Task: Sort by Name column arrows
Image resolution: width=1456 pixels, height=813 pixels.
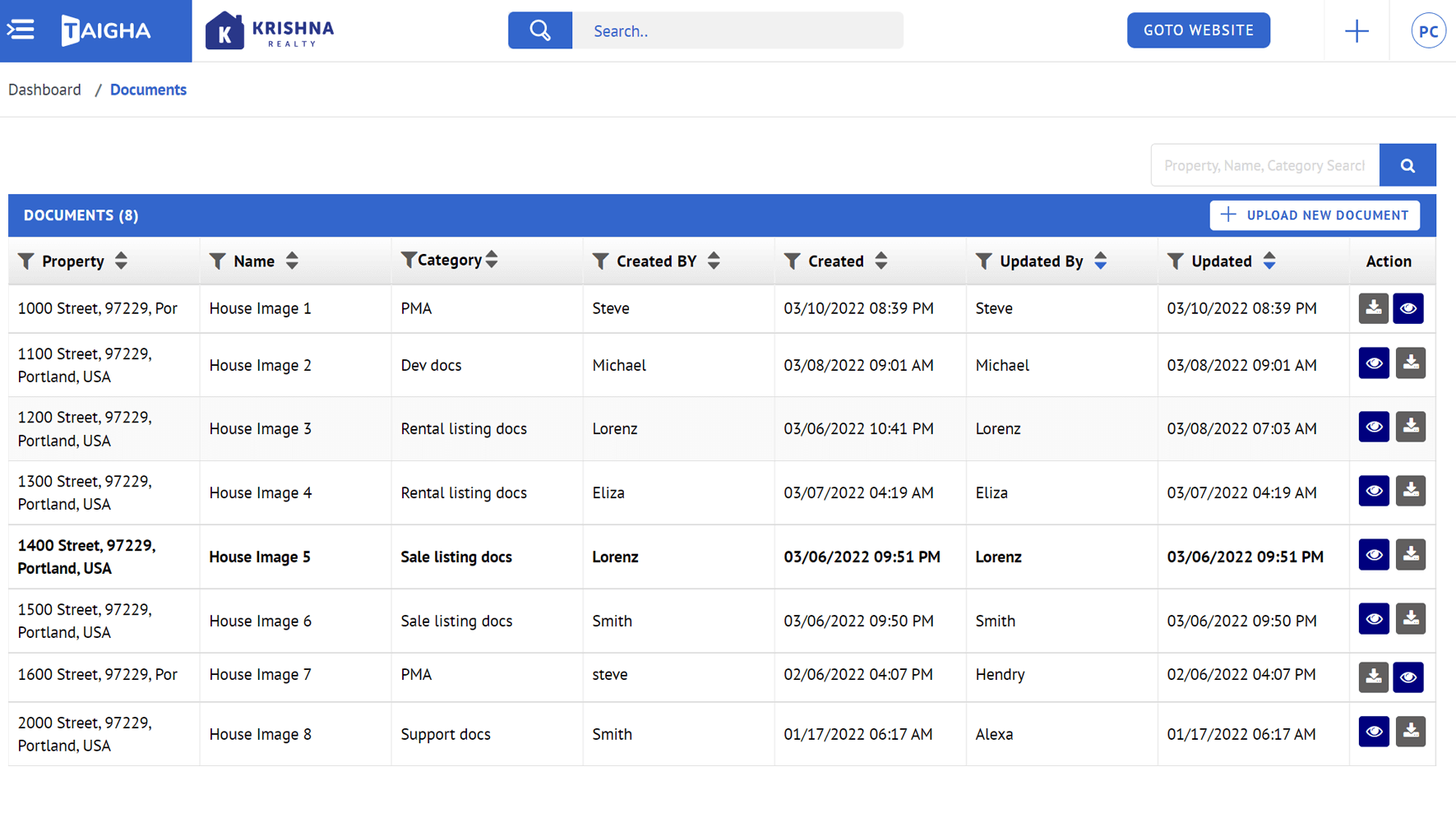Action: [x=292, y=261]
